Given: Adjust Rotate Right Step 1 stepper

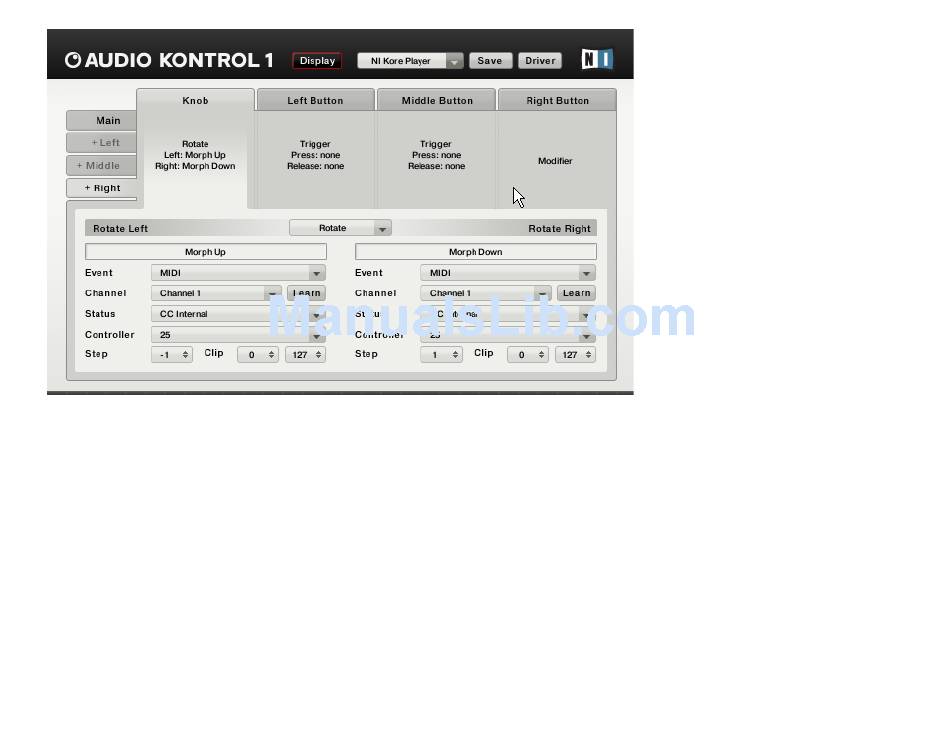Looking at the screenshot, I should coord(442,354).
